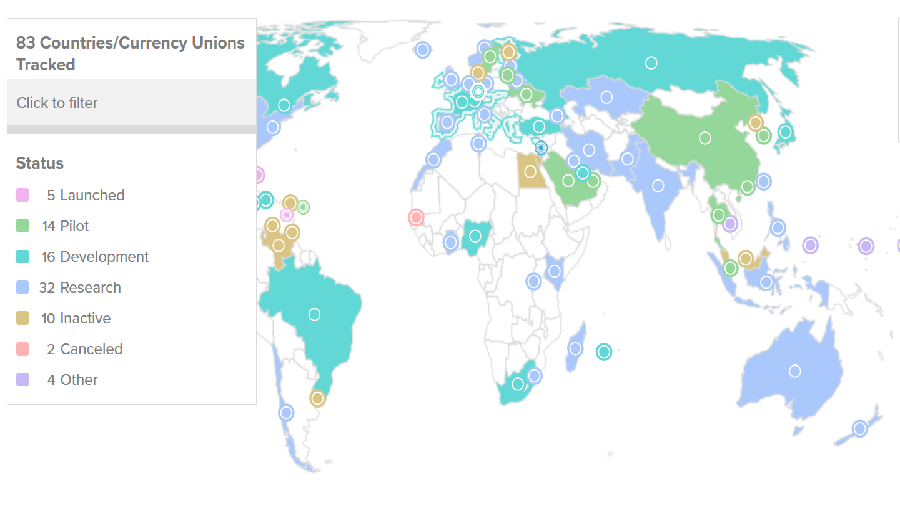The image size is (900, 506).
Task: Click the teal Development color swatch
Action: [x=22, y=256]
